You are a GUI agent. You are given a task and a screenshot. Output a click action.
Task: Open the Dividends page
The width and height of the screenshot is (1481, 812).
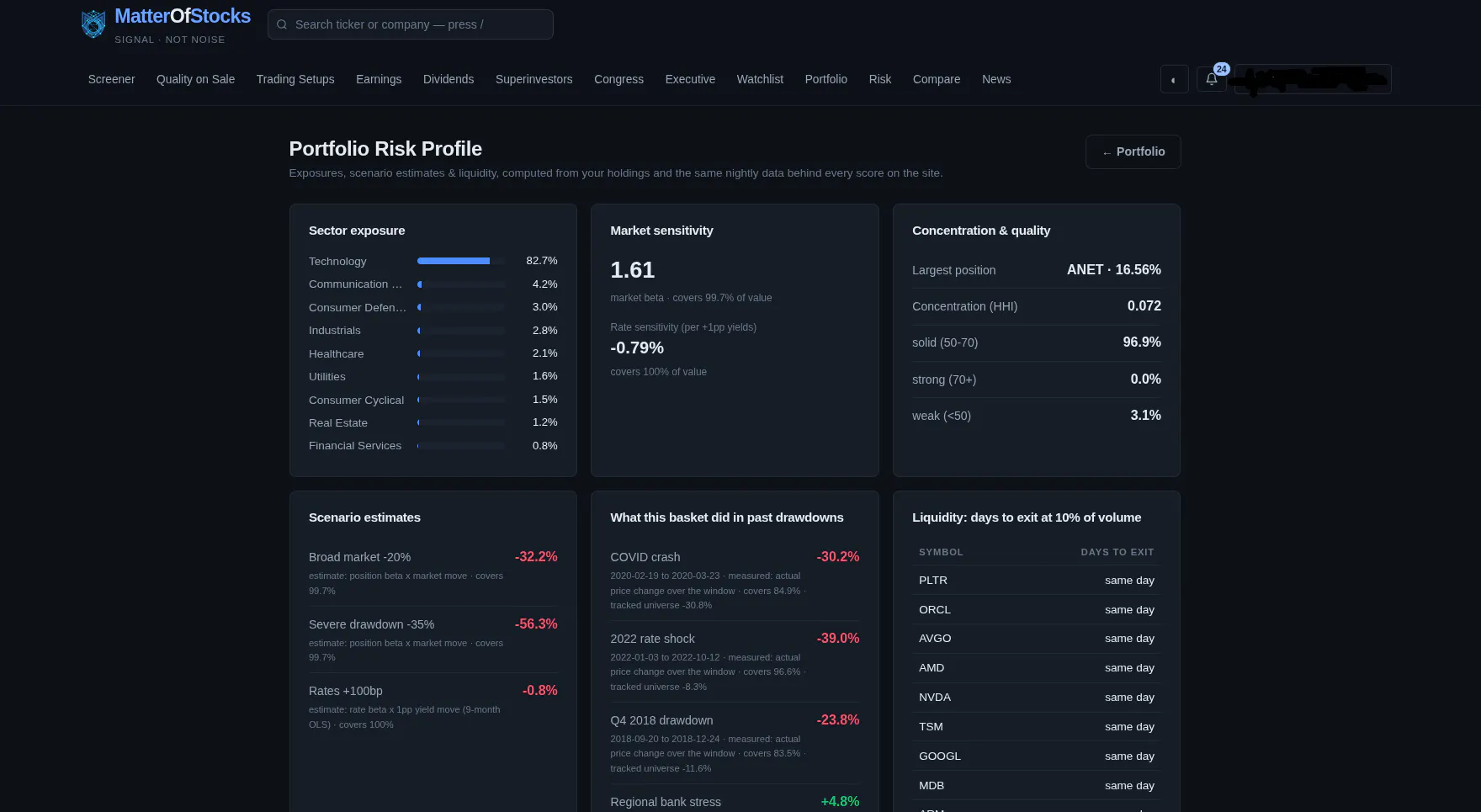(449, 79)
